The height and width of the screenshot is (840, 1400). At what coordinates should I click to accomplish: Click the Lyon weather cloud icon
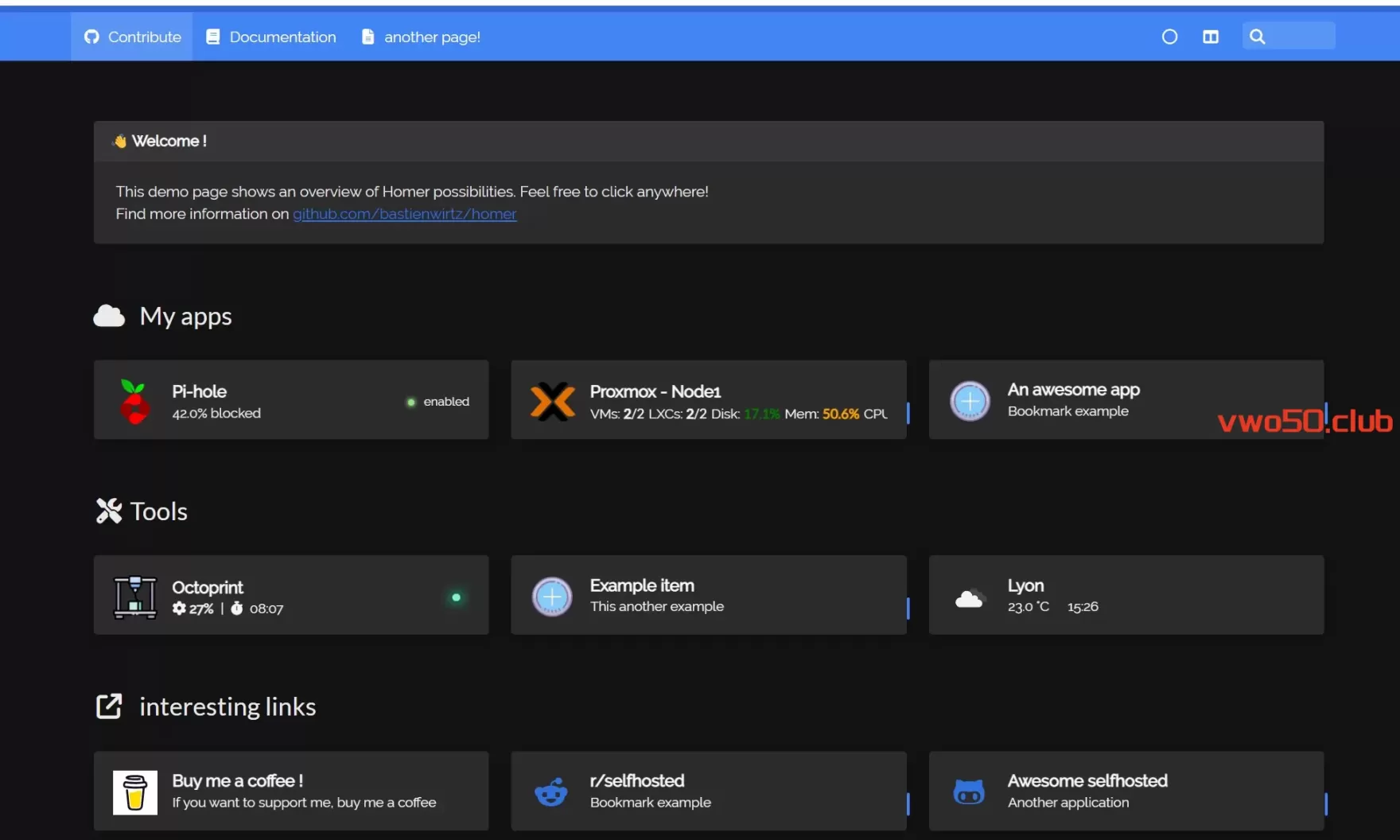(x=968, y=598)
